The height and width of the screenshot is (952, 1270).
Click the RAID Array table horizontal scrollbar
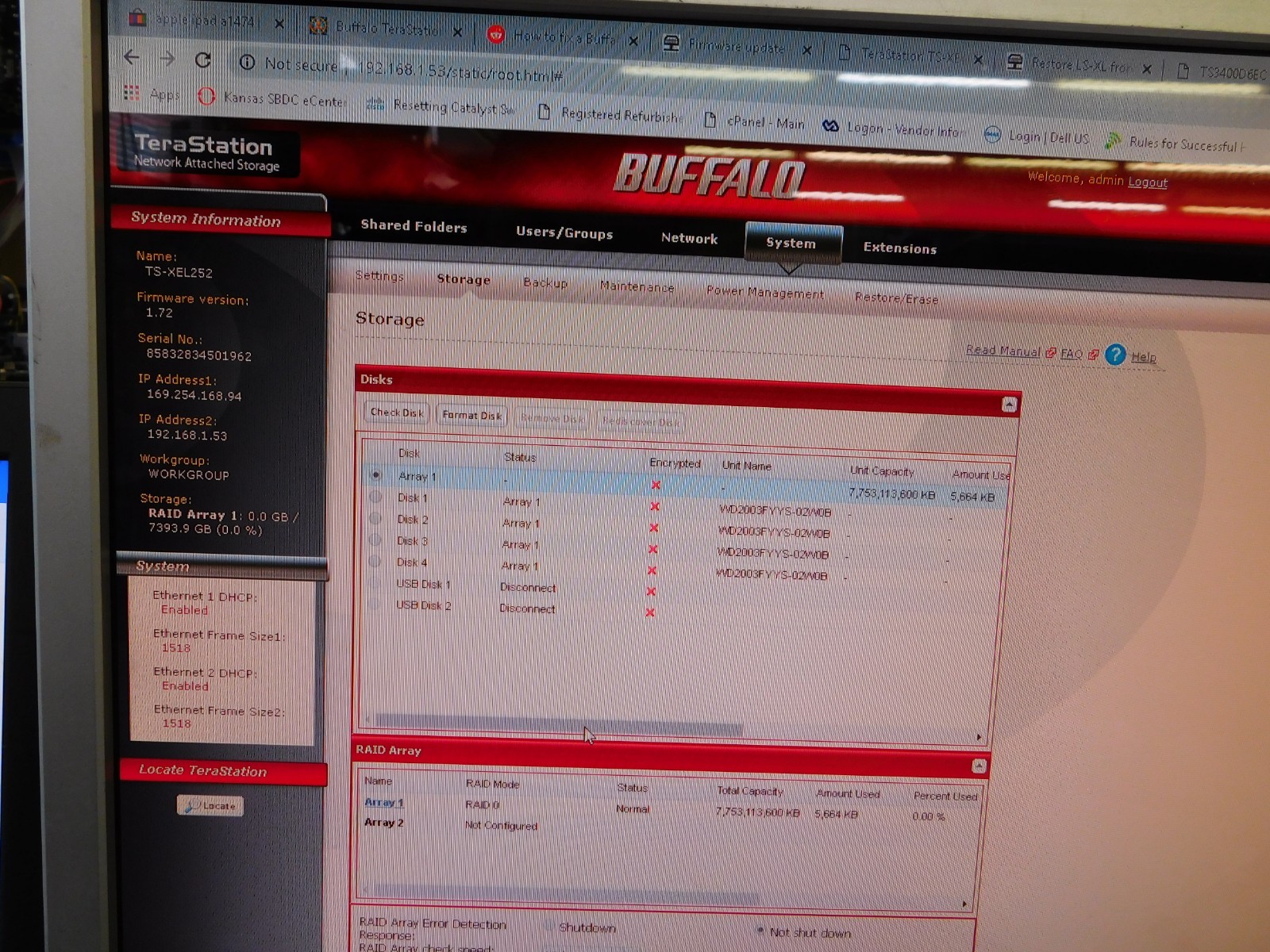pos(562,895)
